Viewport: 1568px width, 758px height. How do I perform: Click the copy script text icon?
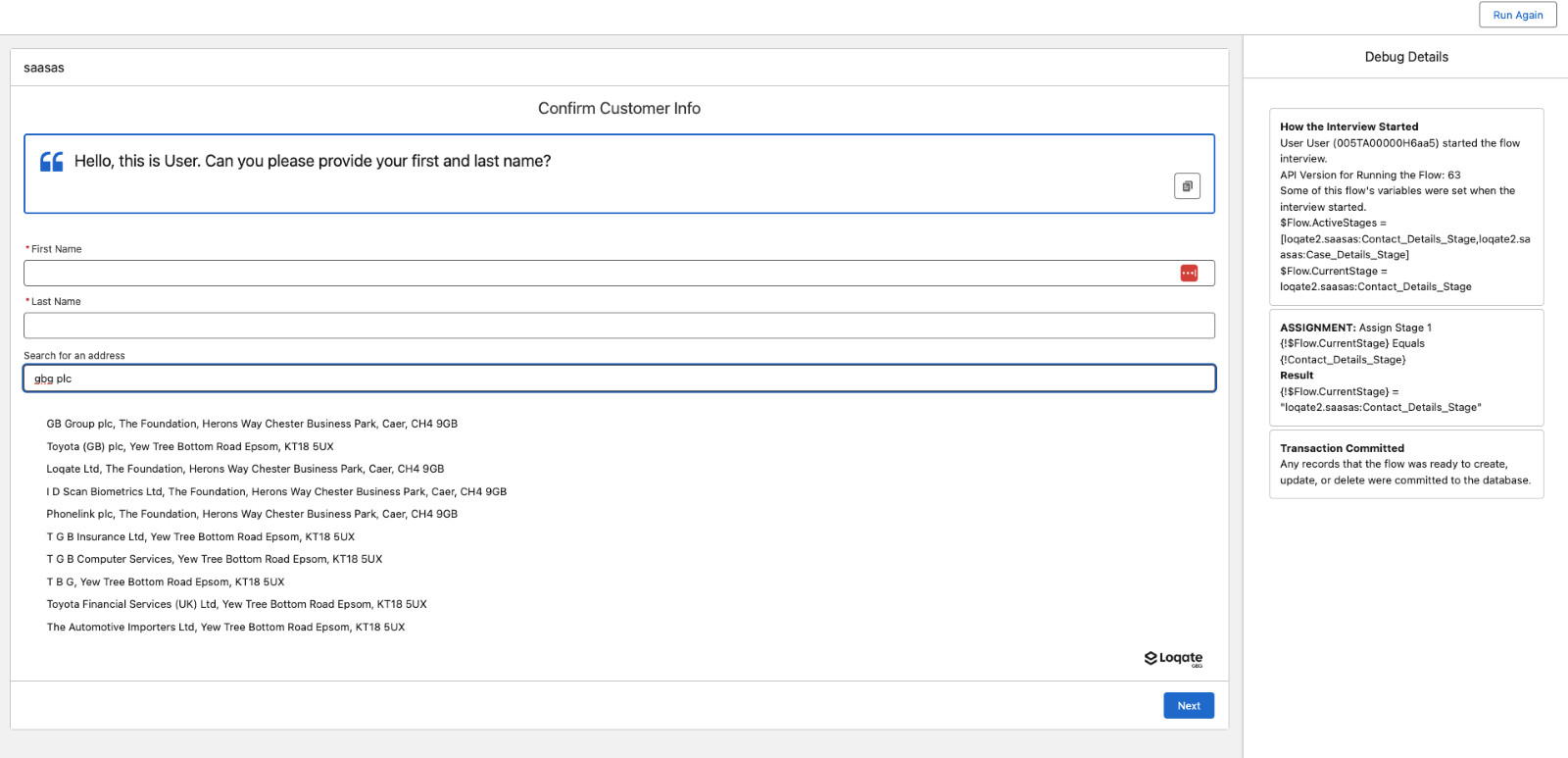(1187, 186)
